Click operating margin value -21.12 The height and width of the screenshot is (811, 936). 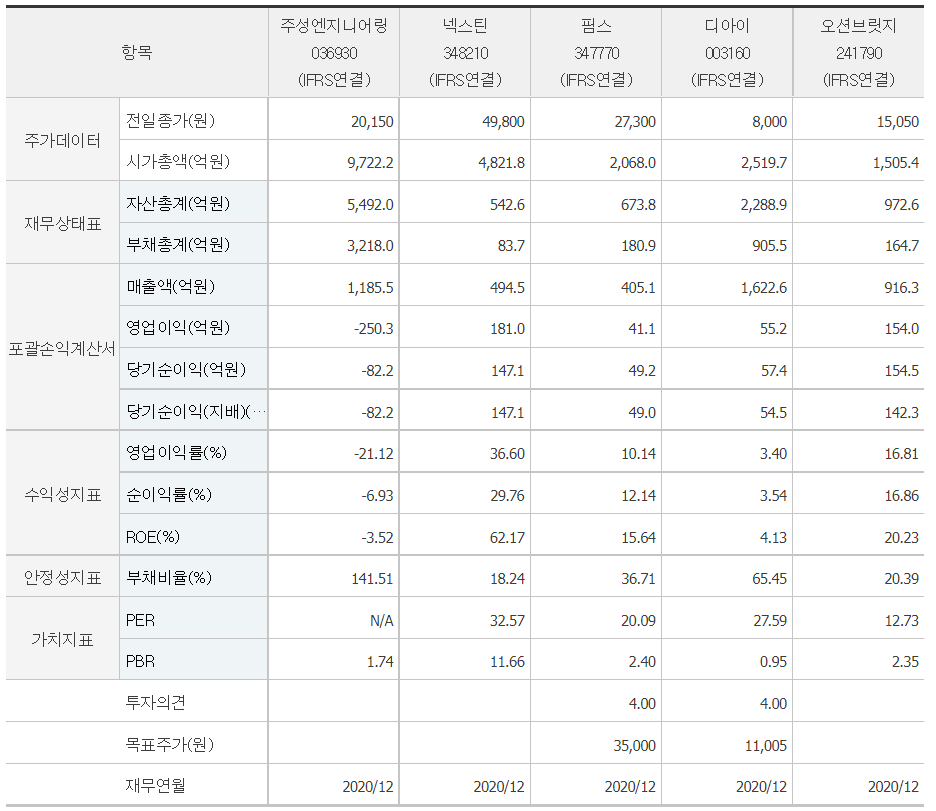373,454
